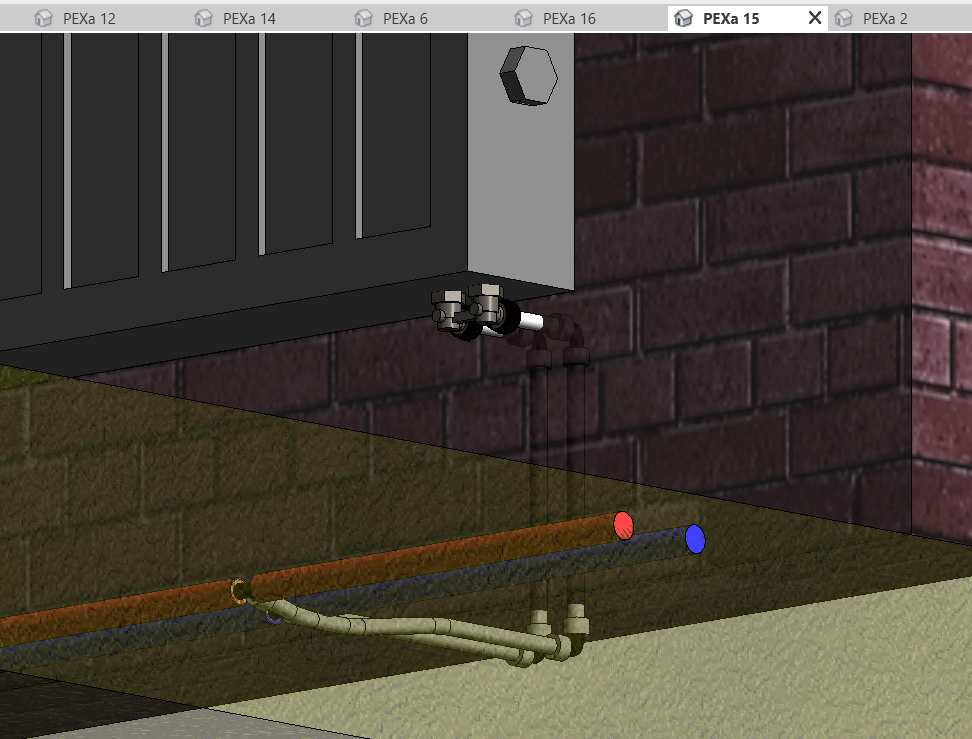
Task: Click the 3D view icon on PEXa 2
Action: point(844,18)
